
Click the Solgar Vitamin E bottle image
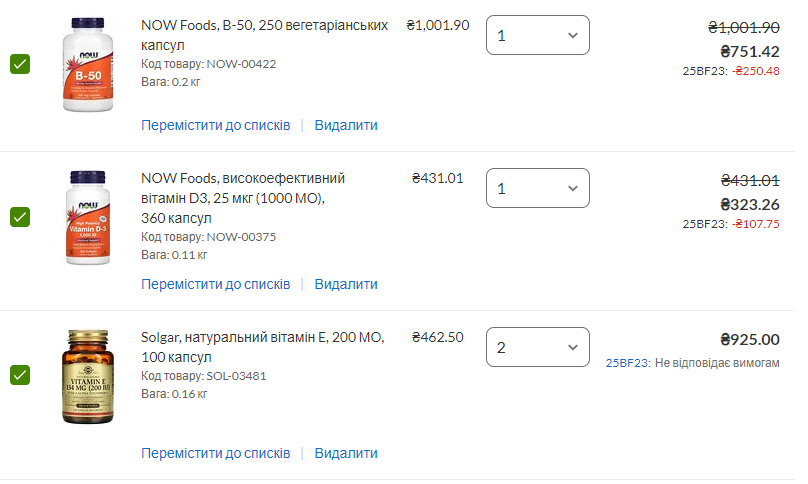pos(88,377)
